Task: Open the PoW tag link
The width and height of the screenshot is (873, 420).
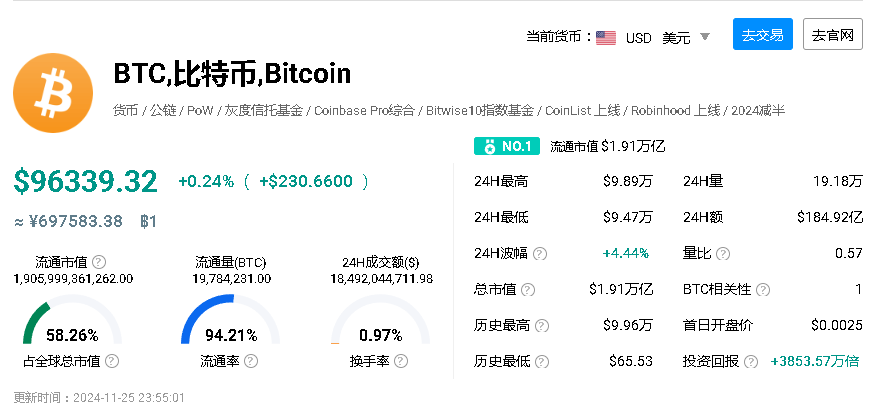Action: tap(200, 110)
